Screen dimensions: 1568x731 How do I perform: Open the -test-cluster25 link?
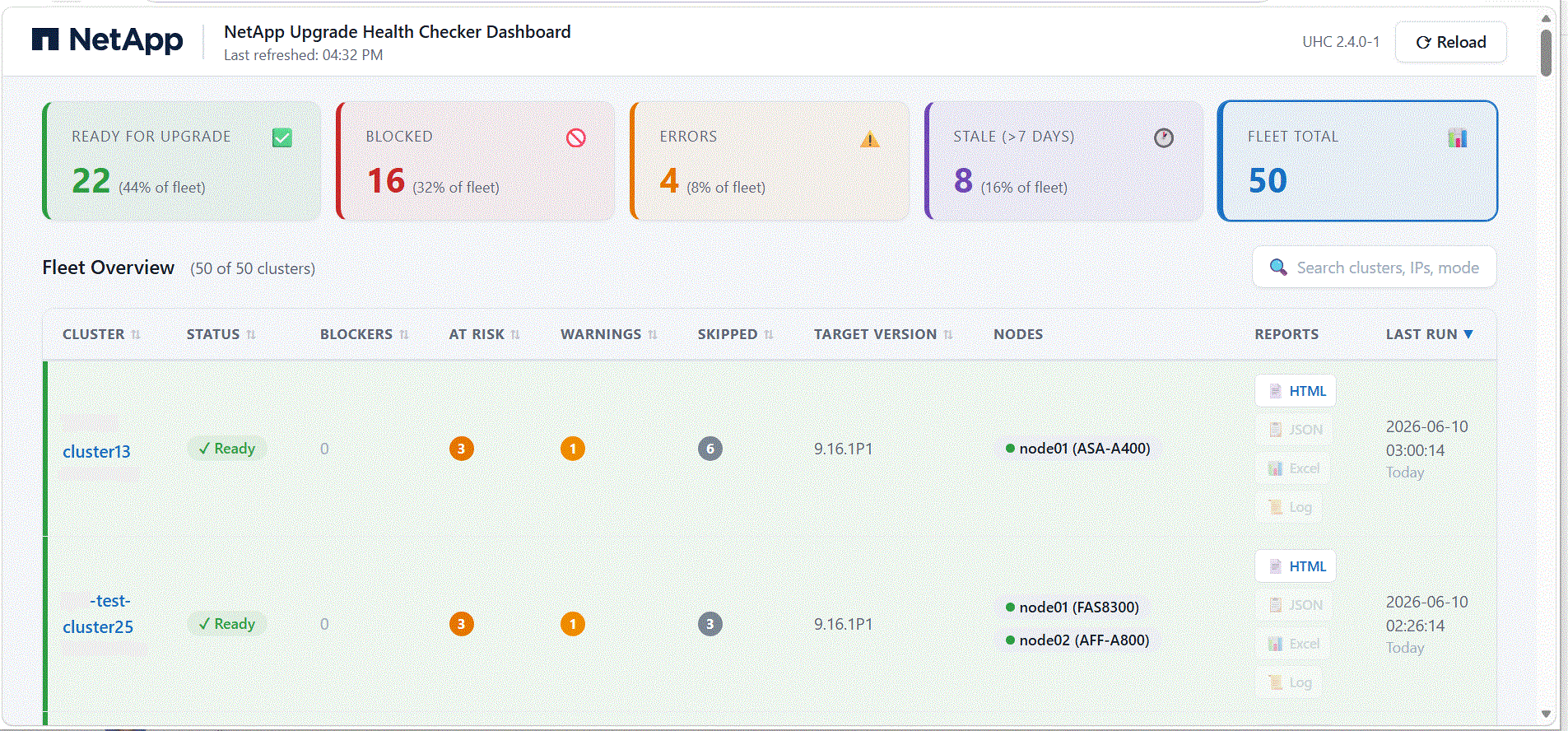(x=97, y=614)
